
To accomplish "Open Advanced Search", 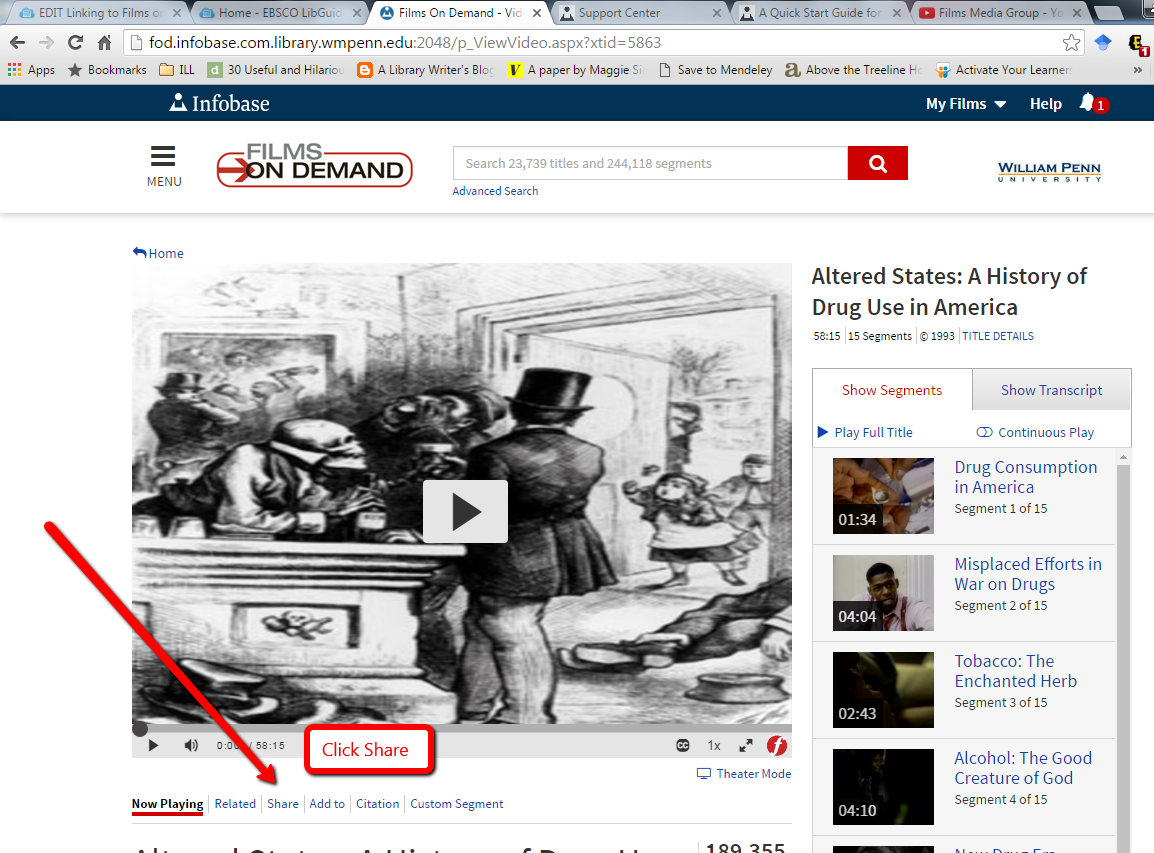I will tap(495, 190).
